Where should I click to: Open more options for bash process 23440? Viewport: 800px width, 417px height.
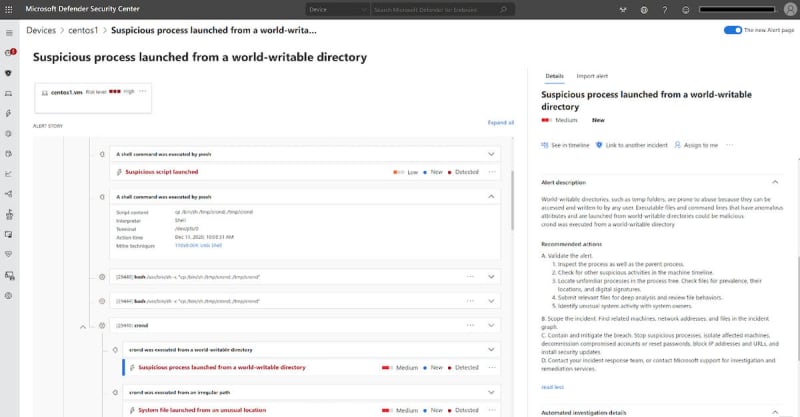470,277
